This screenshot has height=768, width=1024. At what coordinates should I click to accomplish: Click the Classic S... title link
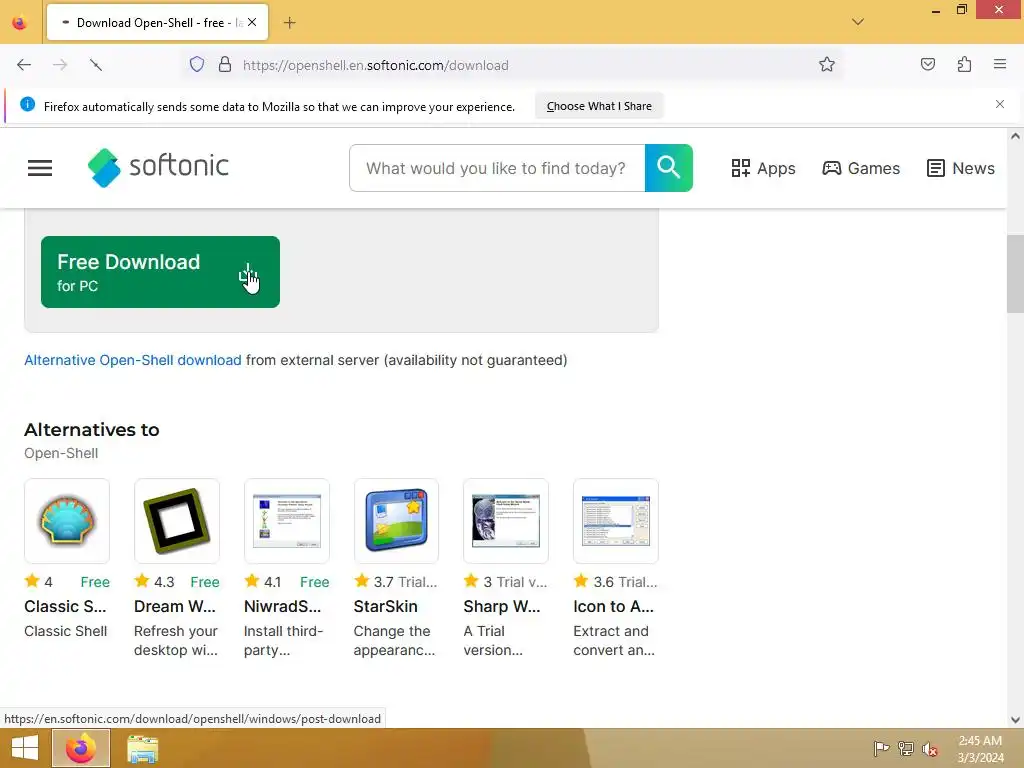tap(65, 607)
